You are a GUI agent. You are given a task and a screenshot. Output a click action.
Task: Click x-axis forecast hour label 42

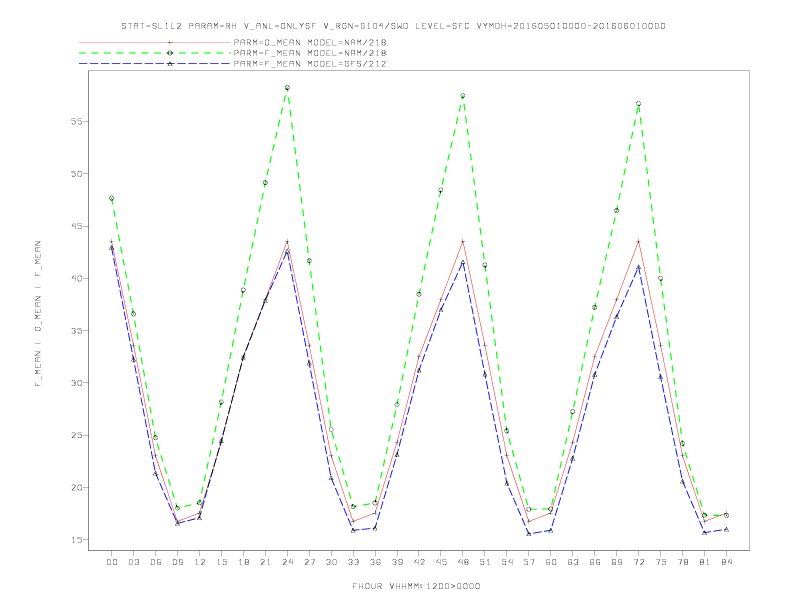[x=419, y=562]
